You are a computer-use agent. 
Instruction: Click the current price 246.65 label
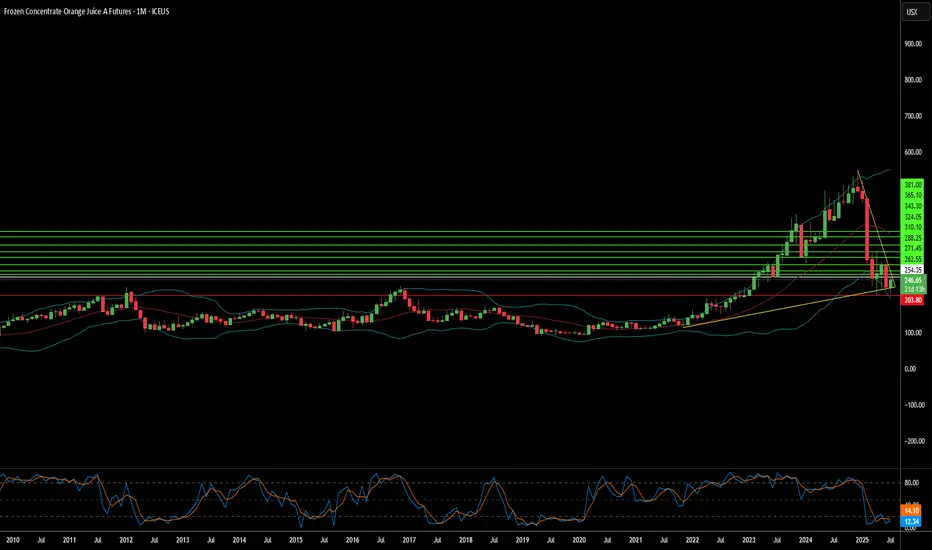[x=913, y=280]
